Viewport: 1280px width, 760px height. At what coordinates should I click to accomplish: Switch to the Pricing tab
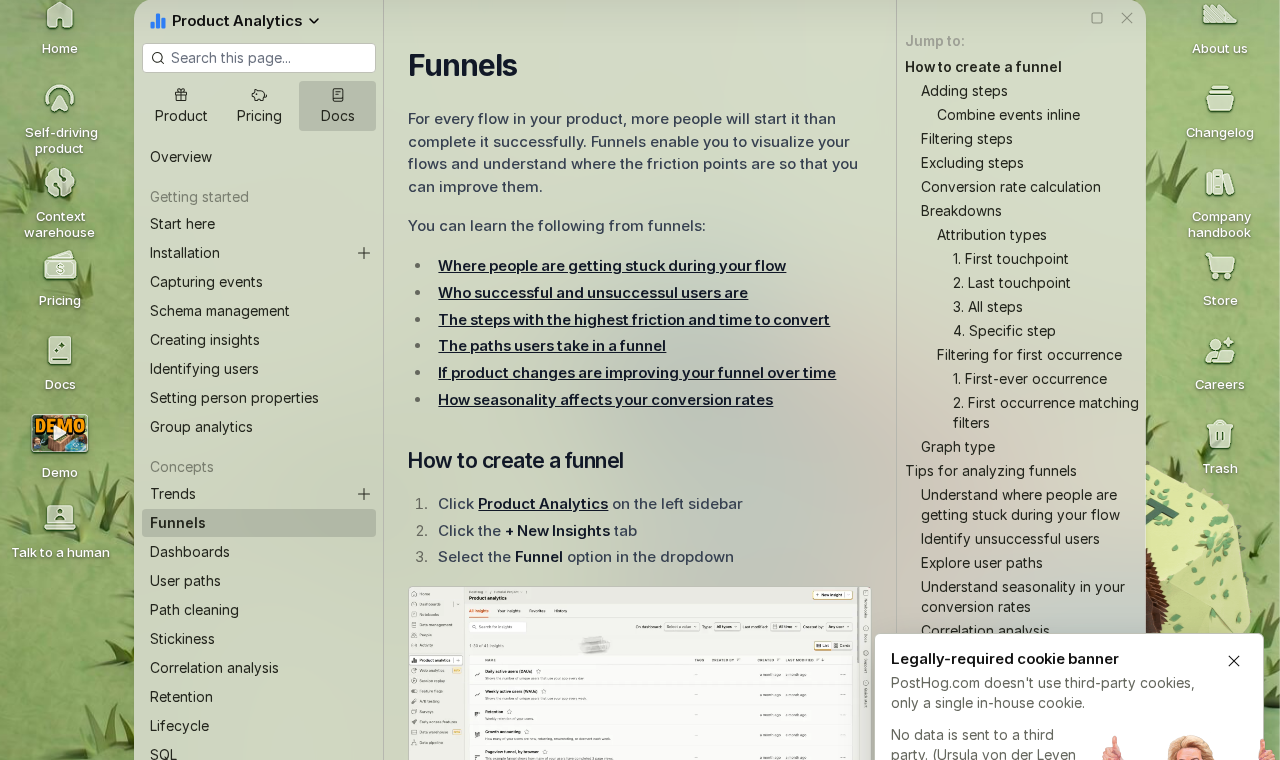(259, 106)
